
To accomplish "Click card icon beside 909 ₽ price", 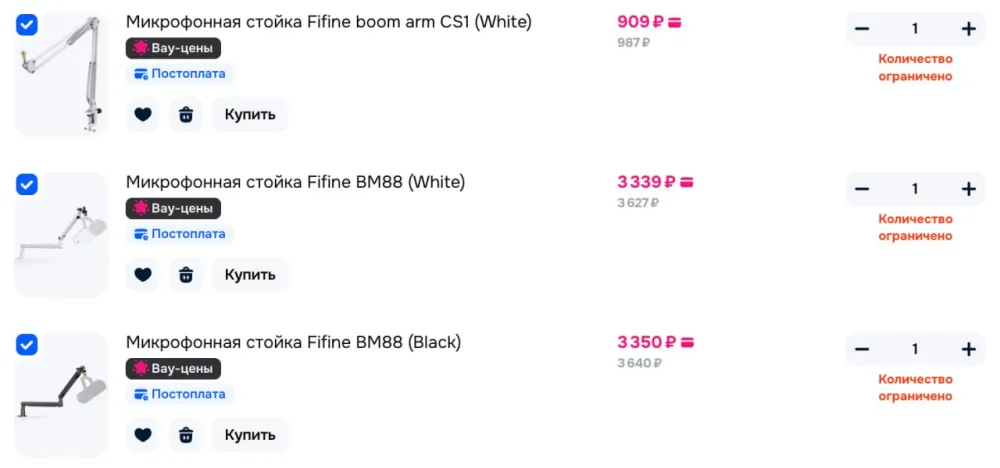I will [674, 22].
